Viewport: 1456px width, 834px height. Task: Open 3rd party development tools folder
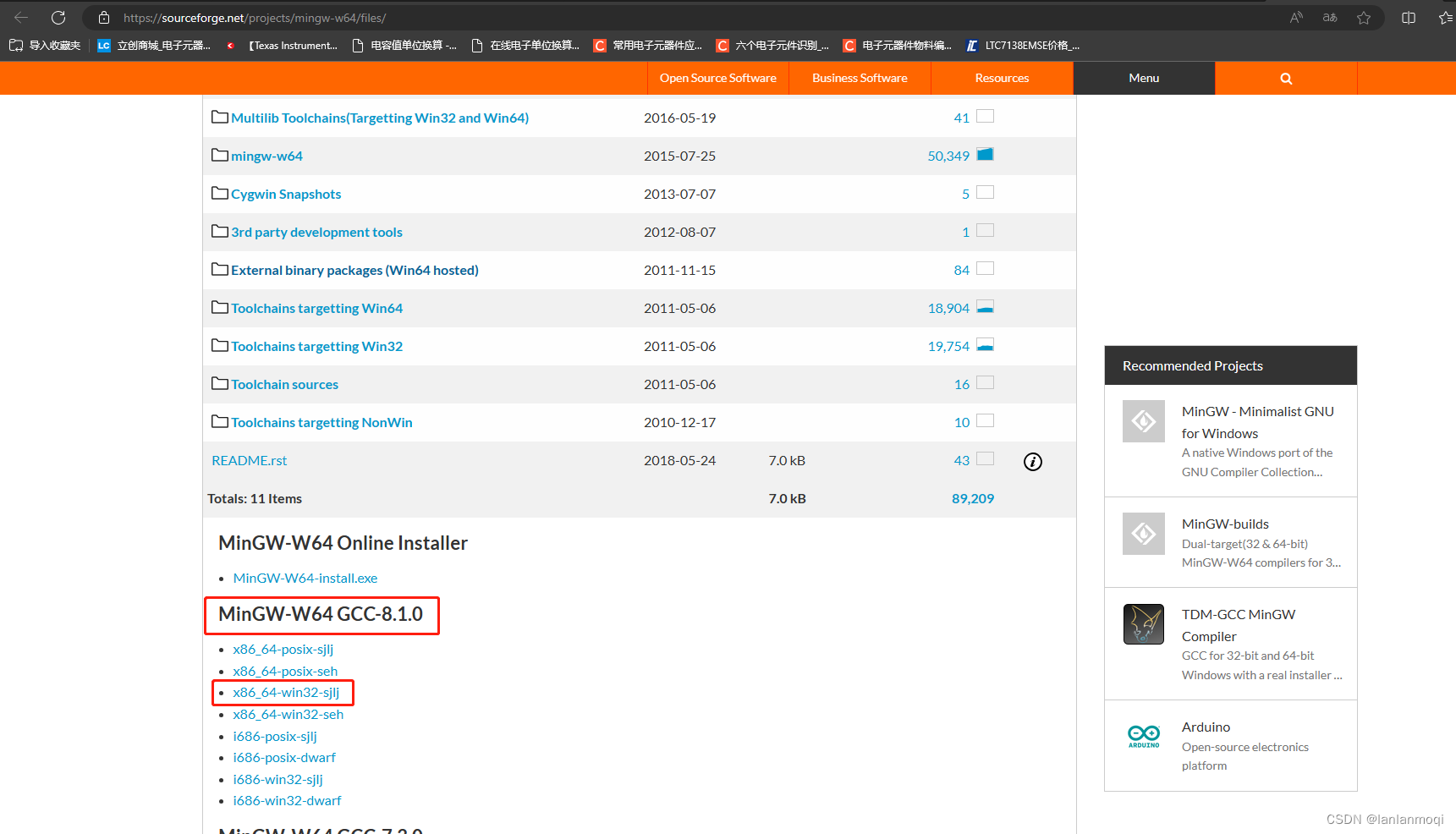[x=316, y=232]
